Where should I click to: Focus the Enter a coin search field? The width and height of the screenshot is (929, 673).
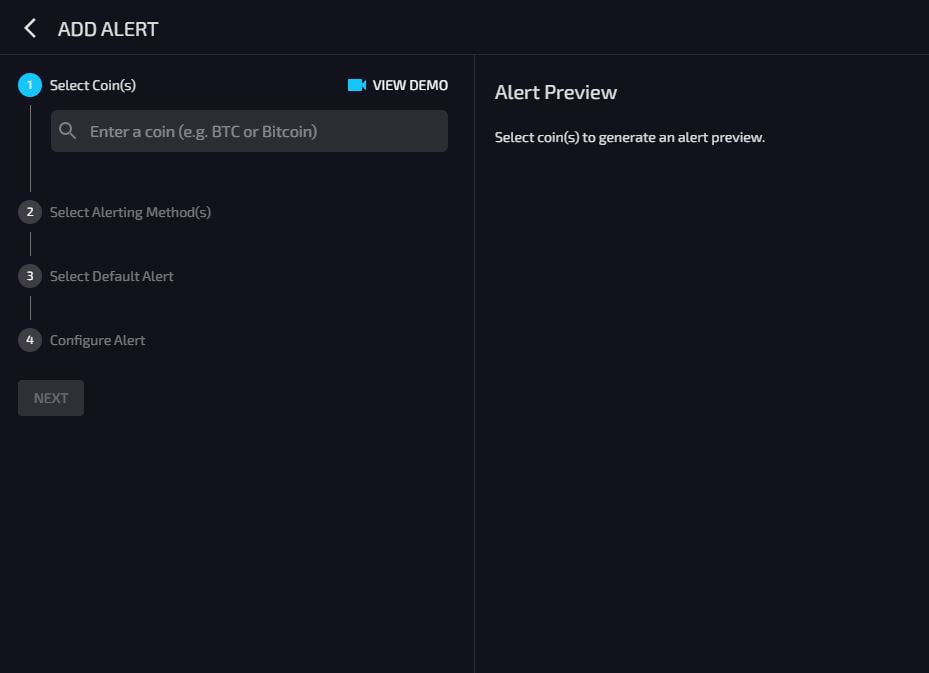(249, 131)
